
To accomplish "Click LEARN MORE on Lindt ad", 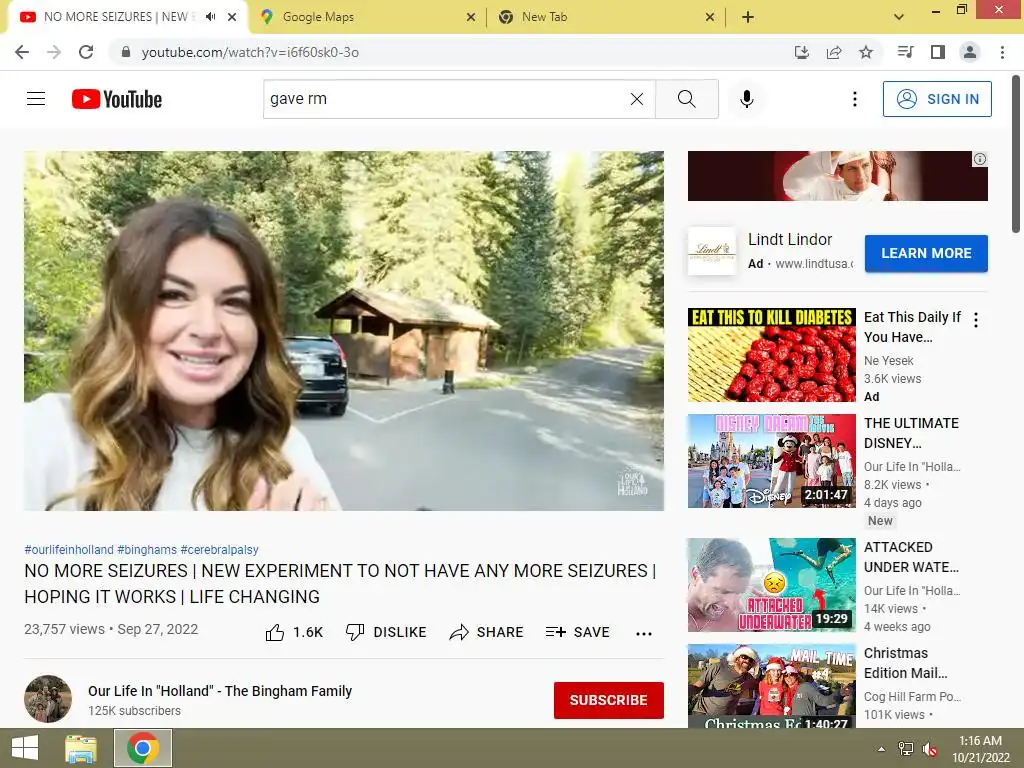I will [x=926, y=253].
